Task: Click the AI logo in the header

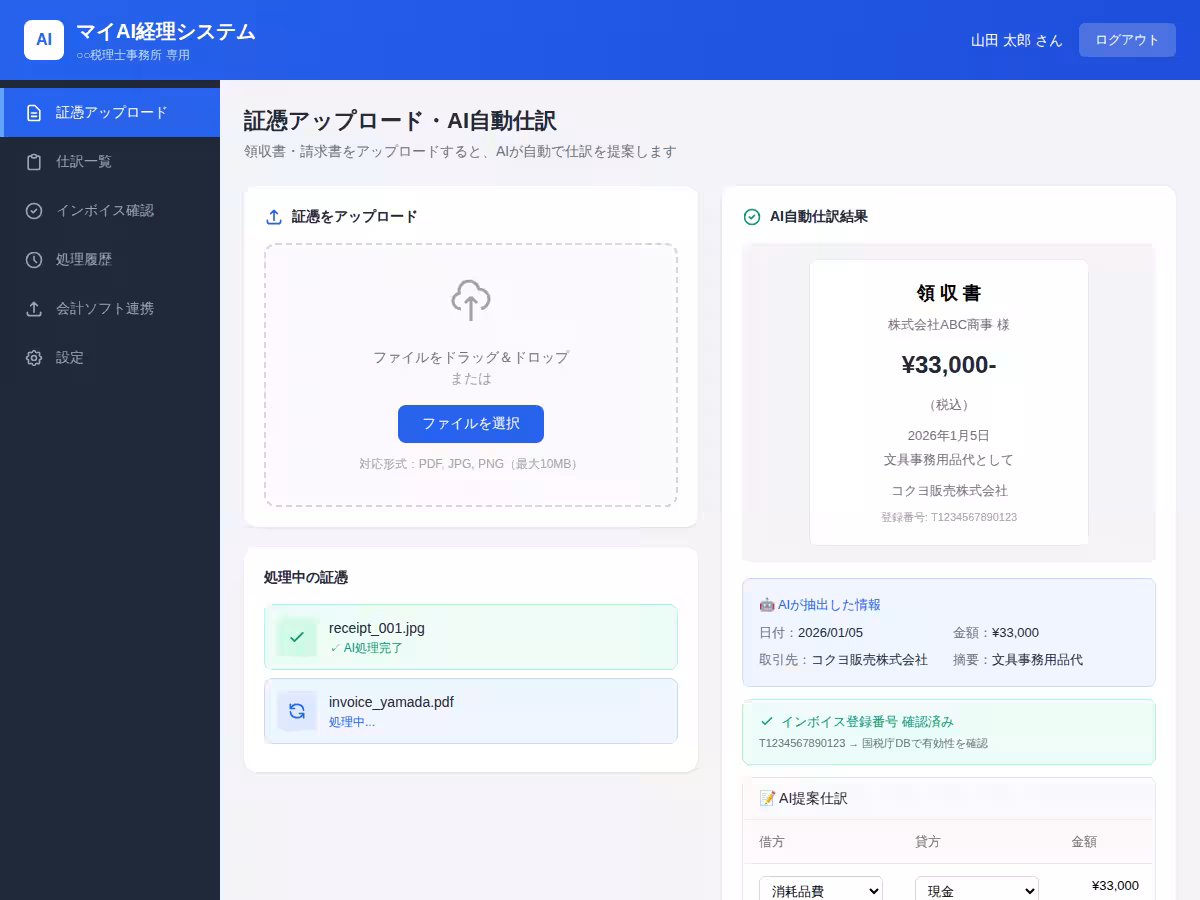Action: click(43, 39)
